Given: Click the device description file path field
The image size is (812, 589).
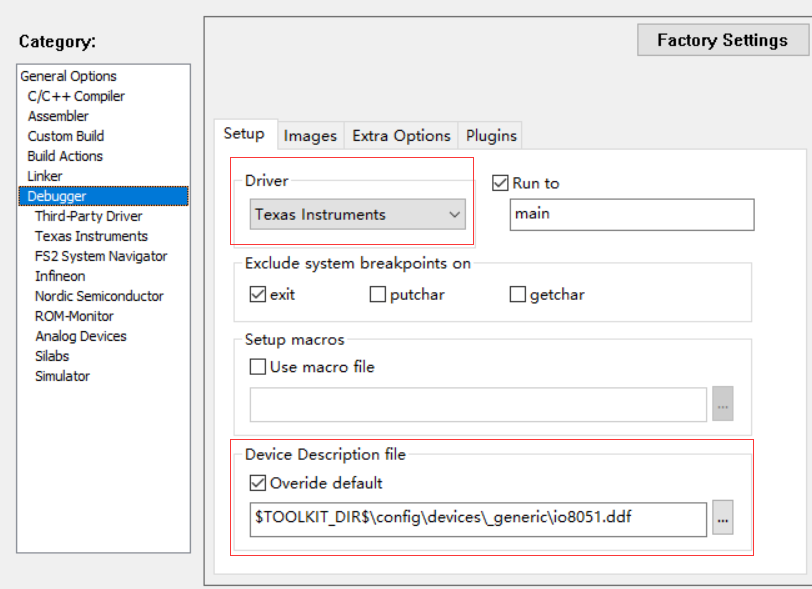Looking at the screenshot, I should [x=478, y=518].
